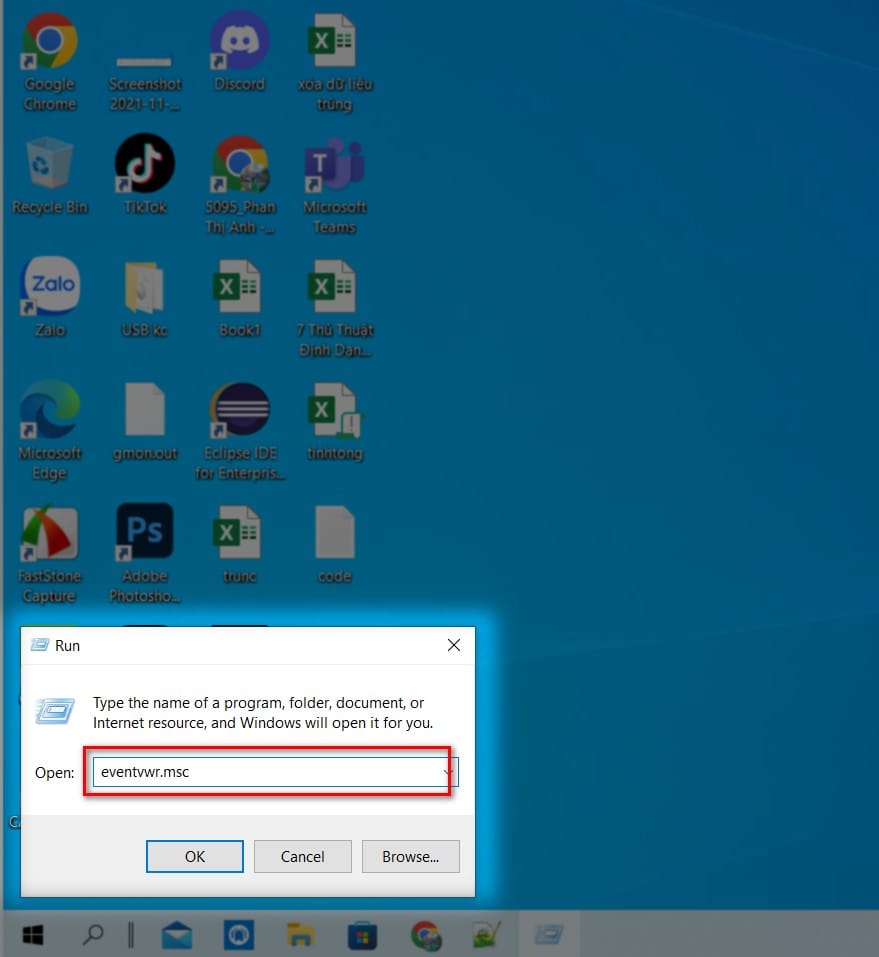Viewport: 879px width, 957px height.
Task: Select the code file on desktop
Action: point(335,544)
